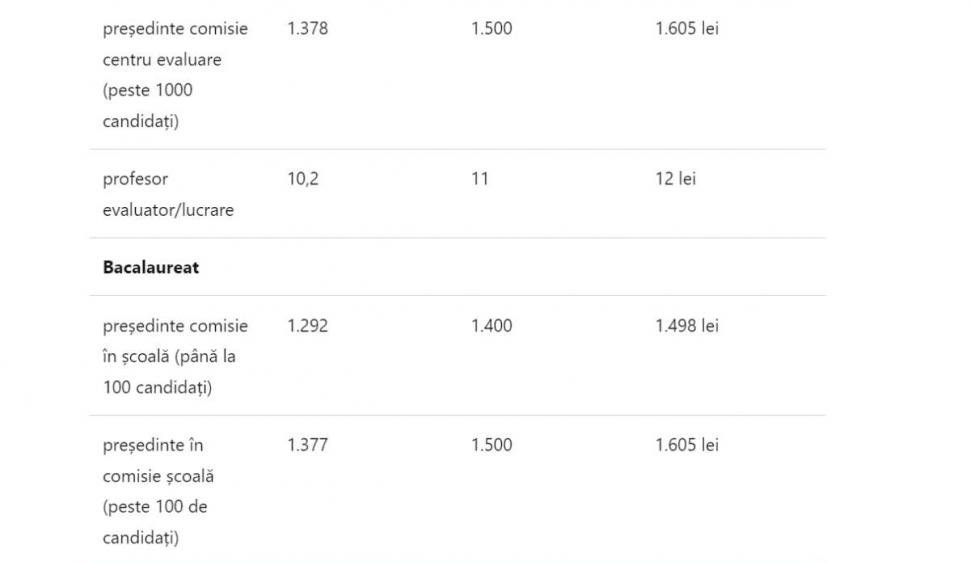Click the 10,2 evaluator amount
The height and width of the screenshot is (565, 970).
303,179
